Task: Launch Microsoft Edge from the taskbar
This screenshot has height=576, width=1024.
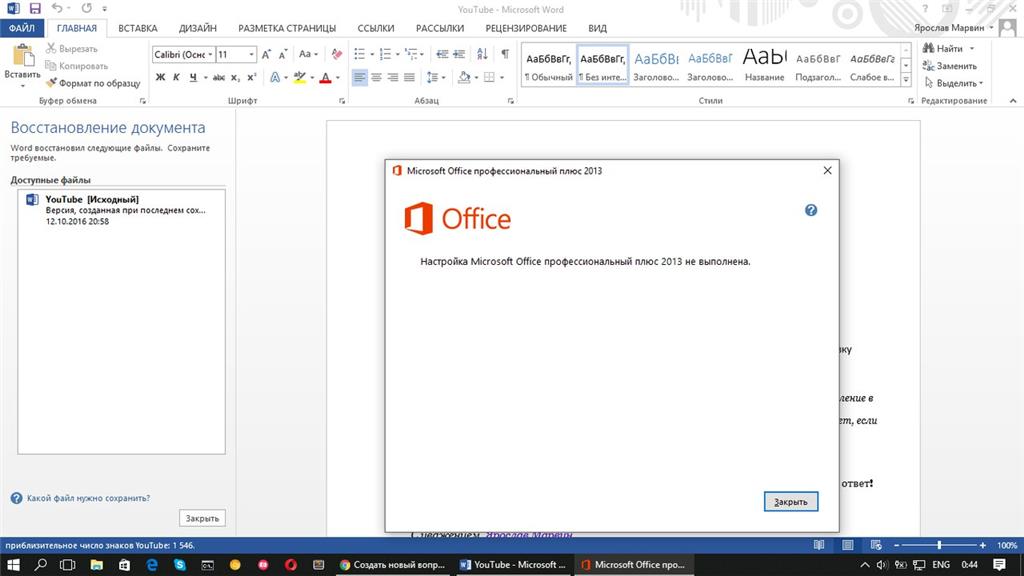Action: coord(152,564)
